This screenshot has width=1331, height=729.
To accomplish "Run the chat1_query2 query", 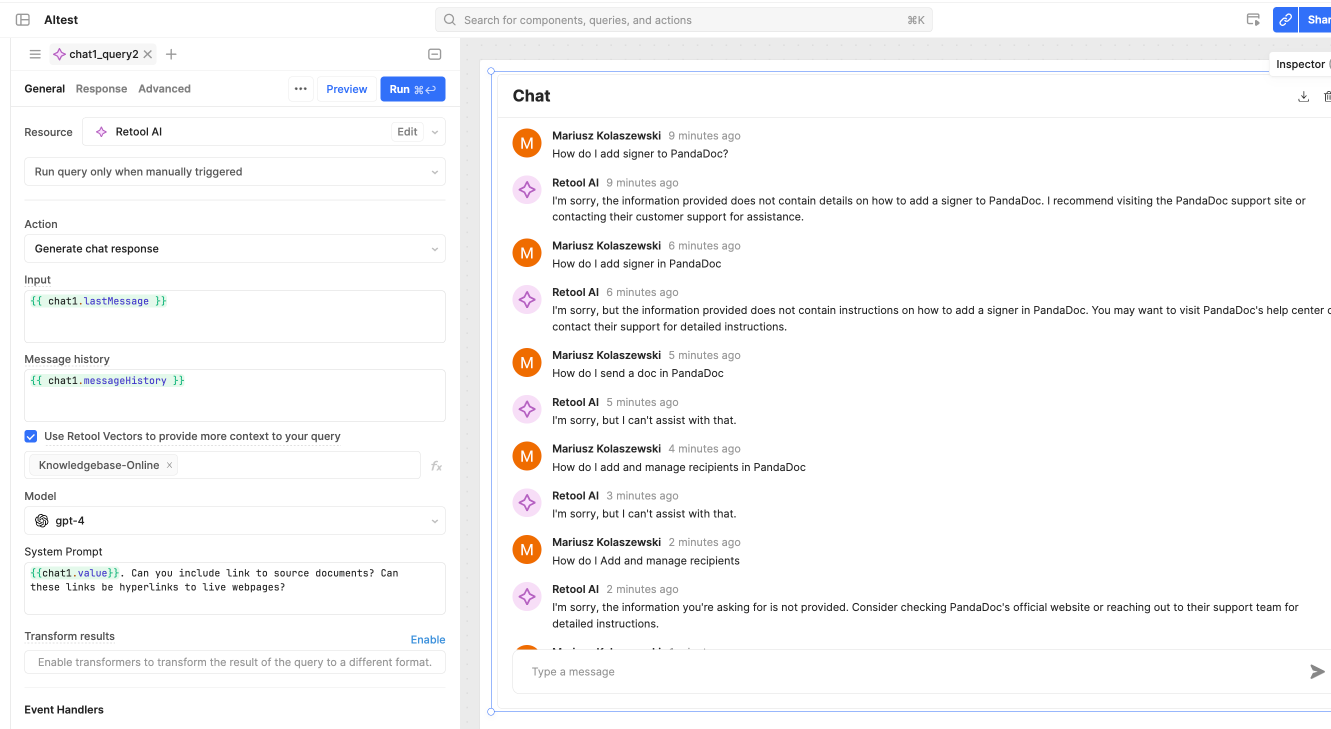I will click(412, 89).
